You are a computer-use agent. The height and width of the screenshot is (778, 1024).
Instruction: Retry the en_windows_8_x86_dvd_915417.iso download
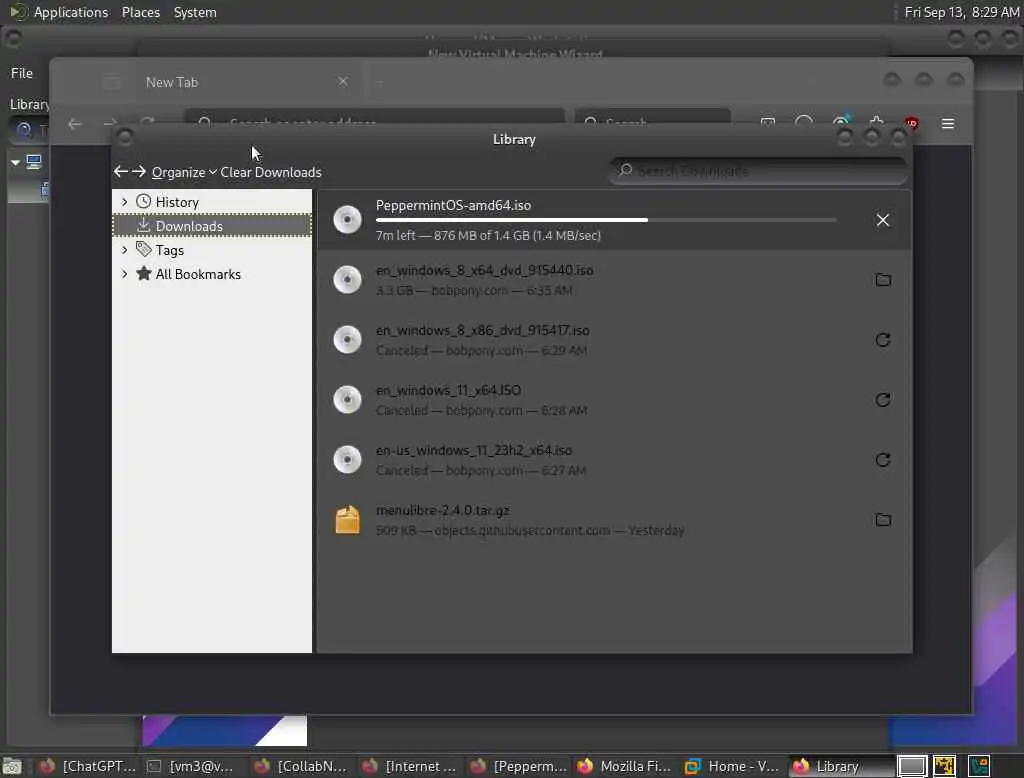point(882,340)
